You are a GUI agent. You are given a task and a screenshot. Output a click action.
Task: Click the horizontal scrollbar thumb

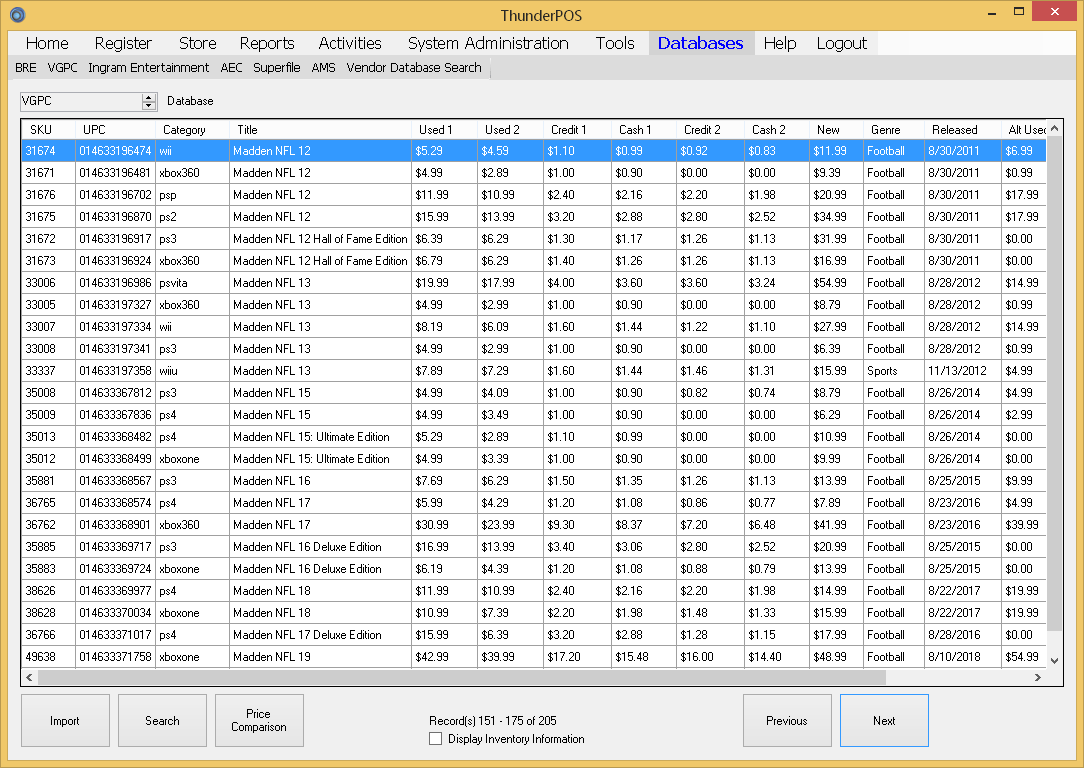pyautogui.click(x=462, y=677)
